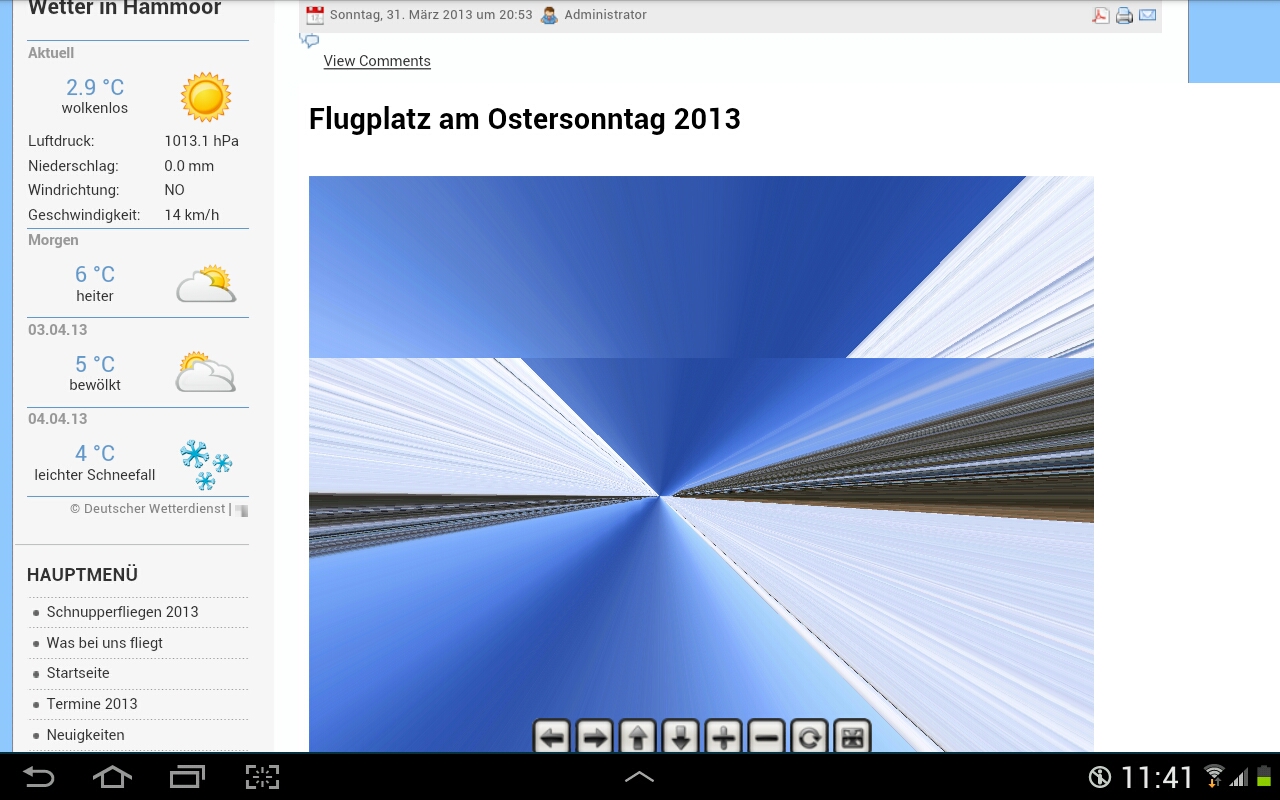Pan the panorama right with arrow button
1280x800 pixels.
click(595, 737)
